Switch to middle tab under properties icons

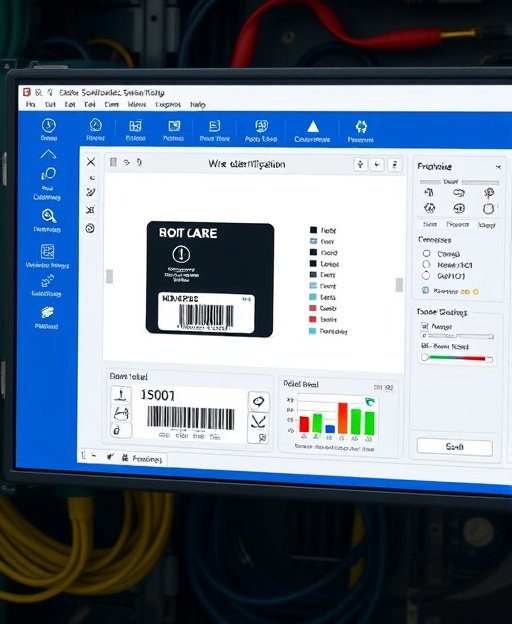pos(457,224)
